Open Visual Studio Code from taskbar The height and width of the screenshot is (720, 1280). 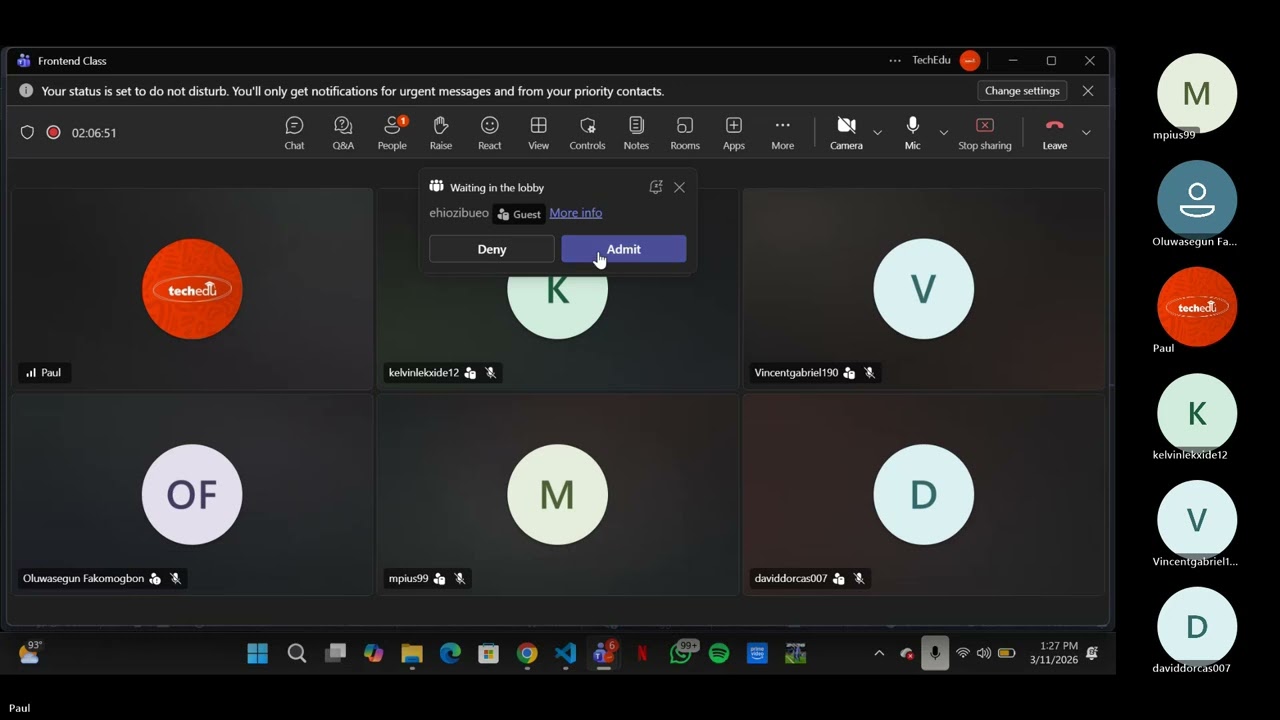pos(565,654)
